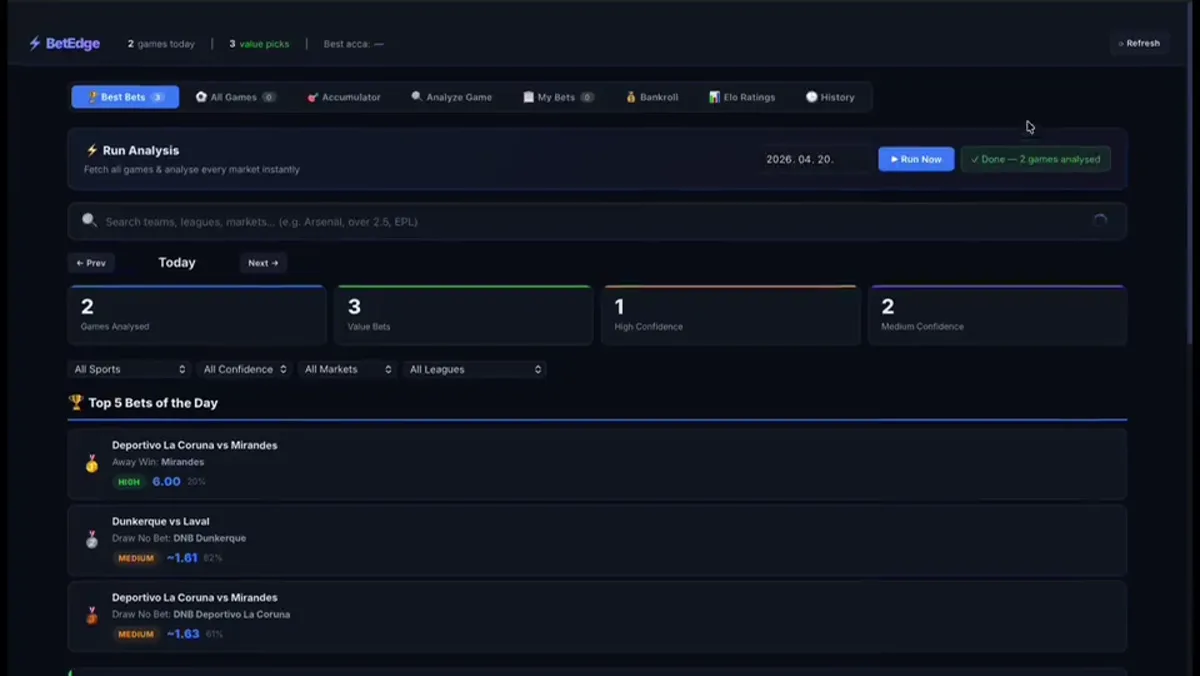Image resolution: width=1200 pixels, height=676 pixels.
Task: Click the "Dunkerque vs Laval" match title
Action: click(x=161, y=521)
